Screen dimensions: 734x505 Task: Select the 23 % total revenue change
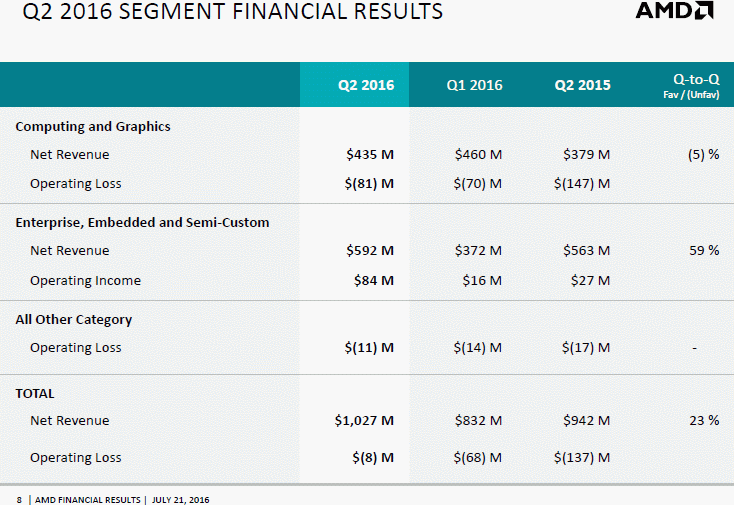click(x=704, y=420)
